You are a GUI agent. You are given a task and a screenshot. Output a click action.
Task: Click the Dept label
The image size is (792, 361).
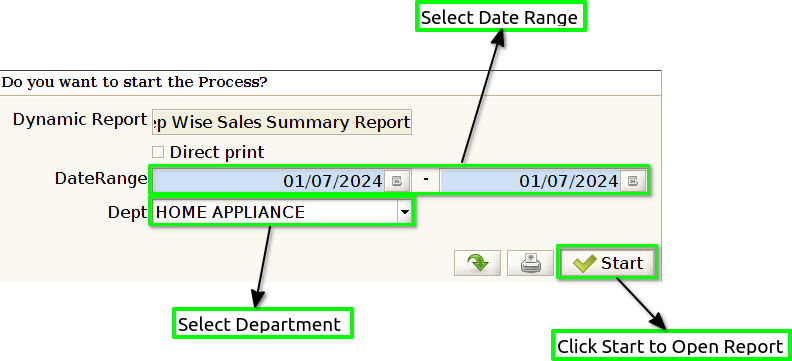coord(127,213)
